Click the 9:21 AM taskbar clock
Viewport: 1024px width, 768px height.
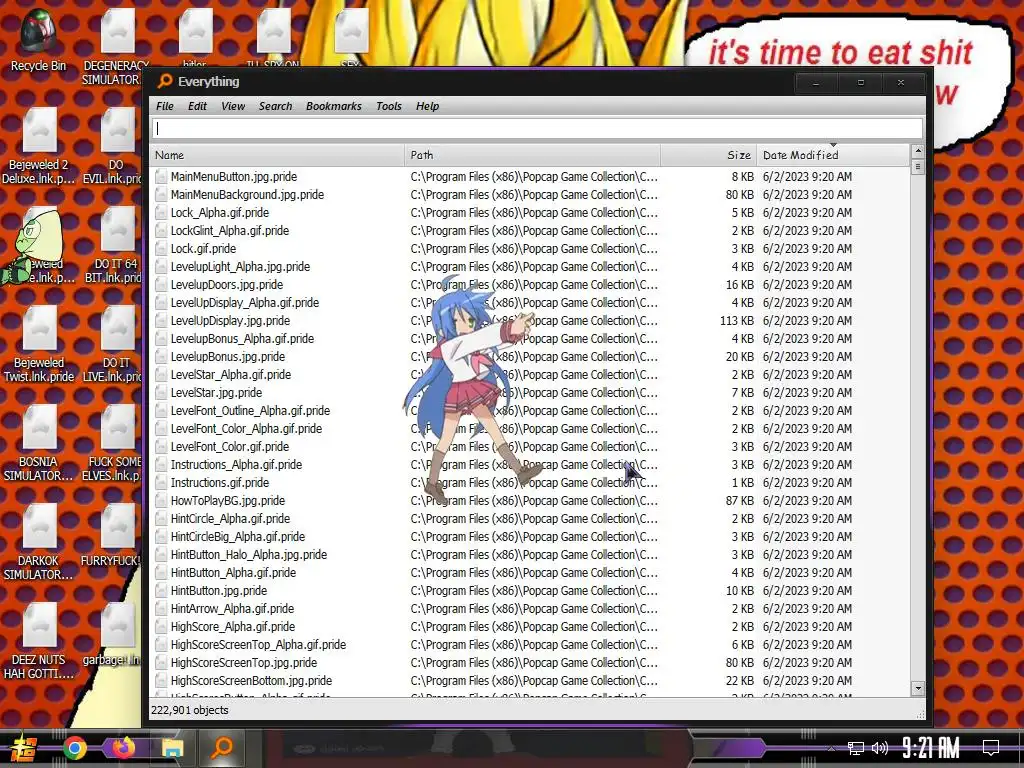click(x=931, y=748)
